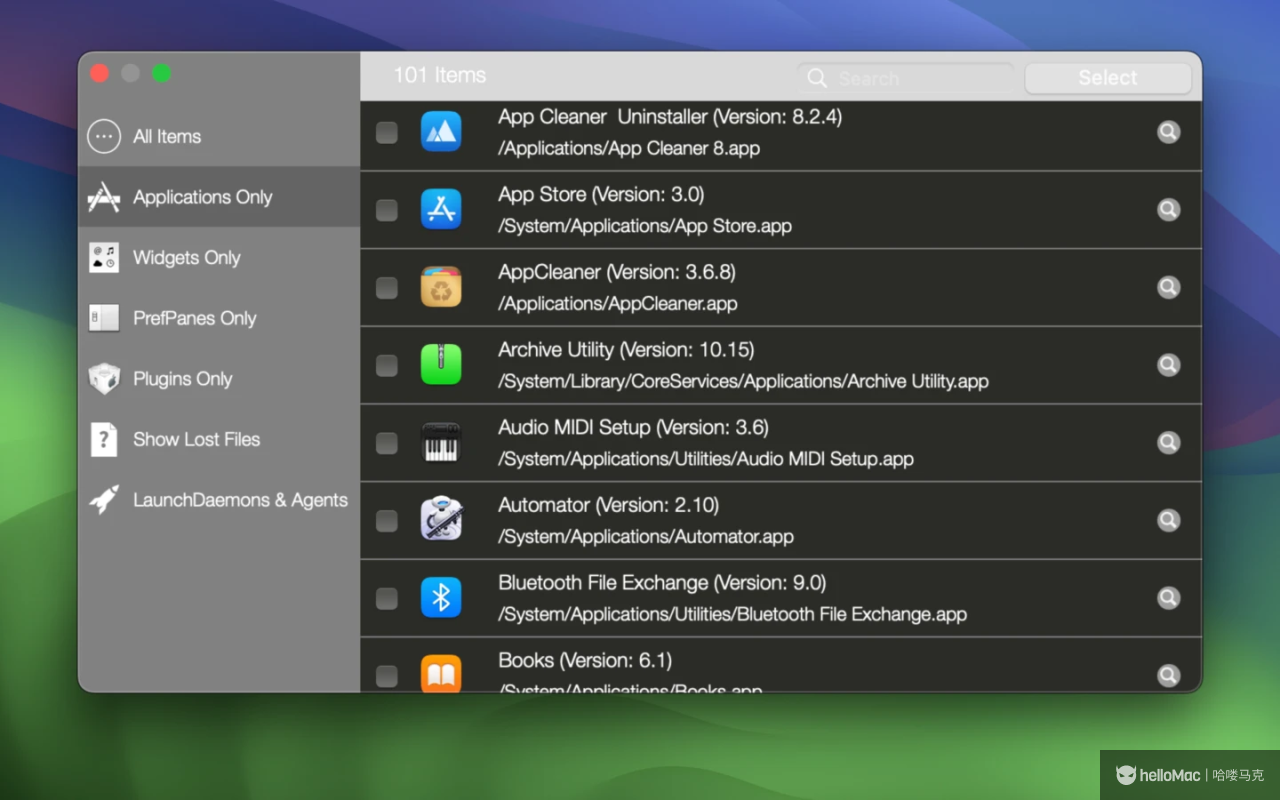Click the Audio MIDI Setup keyboard icon
This screenshot has width=1280, height=800.
[441, 443]
